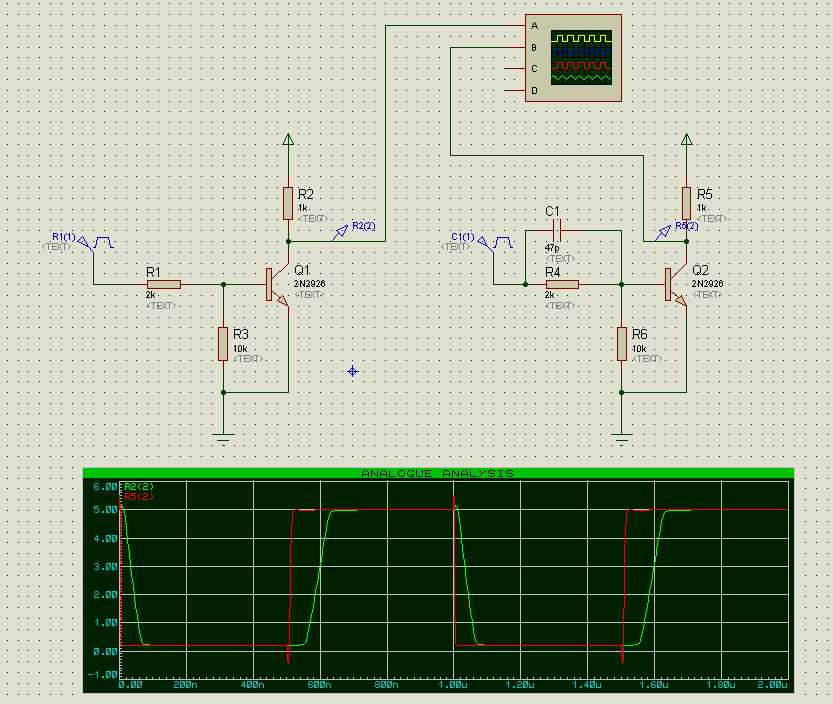Viewport: 833px width, 704px height.
Task: Click the R2(2) voltage probe marker
Action: pyautogui.click(x=340, y=233)
